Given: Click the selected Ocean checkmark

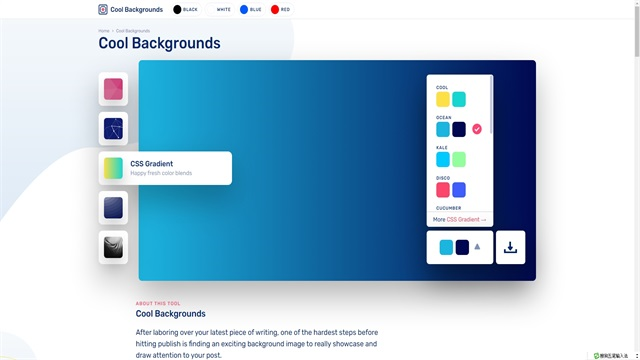Looking at the screenshot, I should (477, 129).
